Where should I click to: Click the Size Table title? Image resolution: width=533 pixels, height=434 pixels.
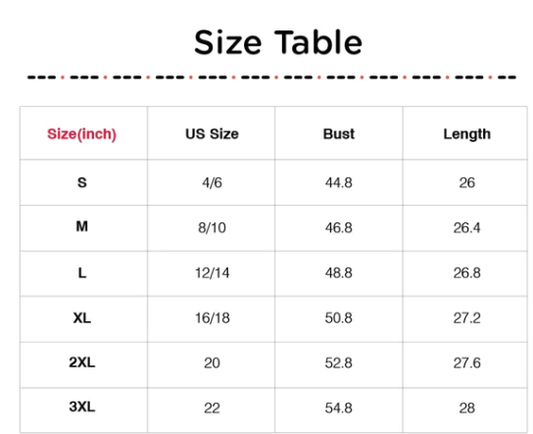[x=278, y=42]
